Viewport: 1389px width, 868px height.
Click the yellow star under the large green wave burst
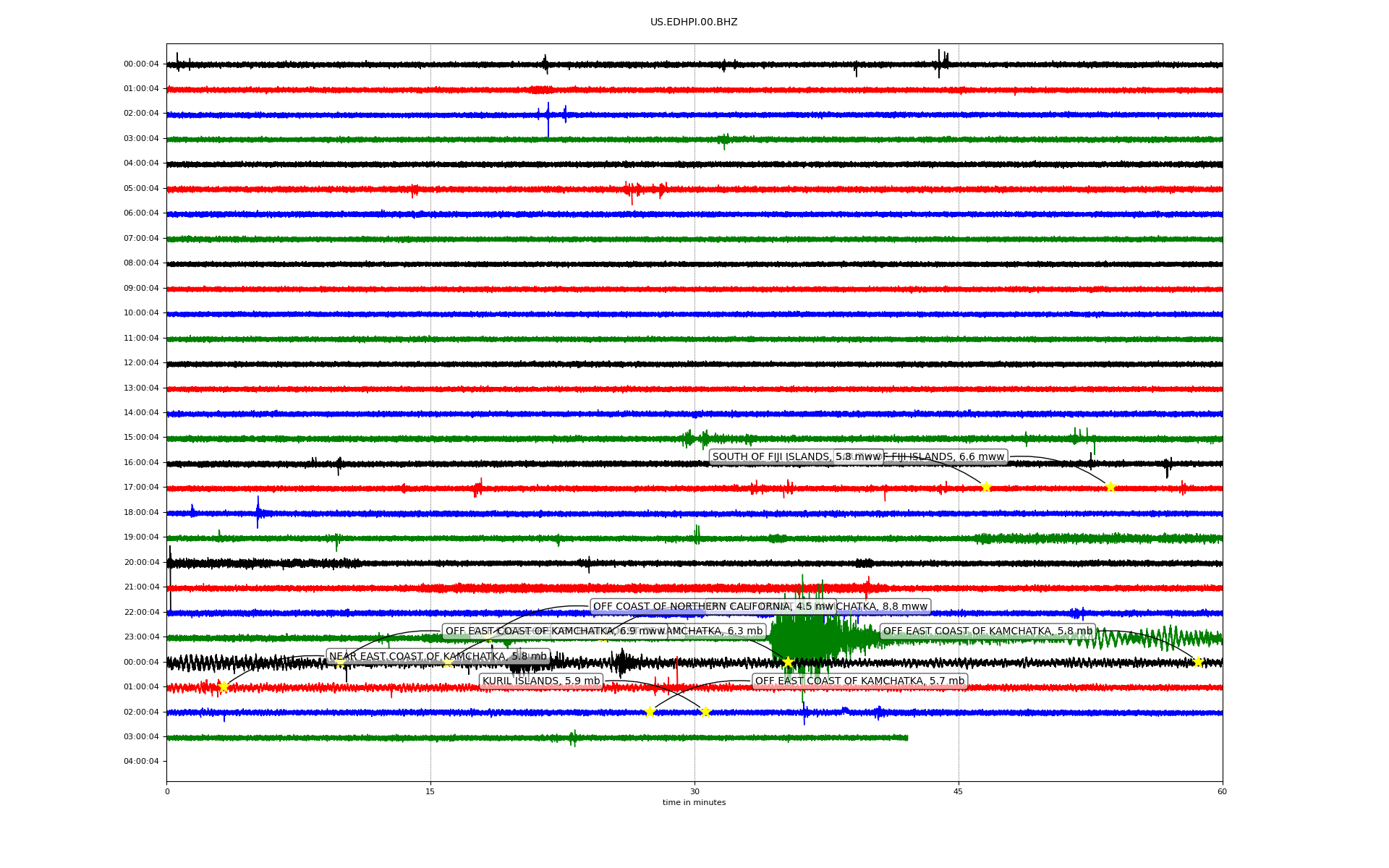[788, 662]
